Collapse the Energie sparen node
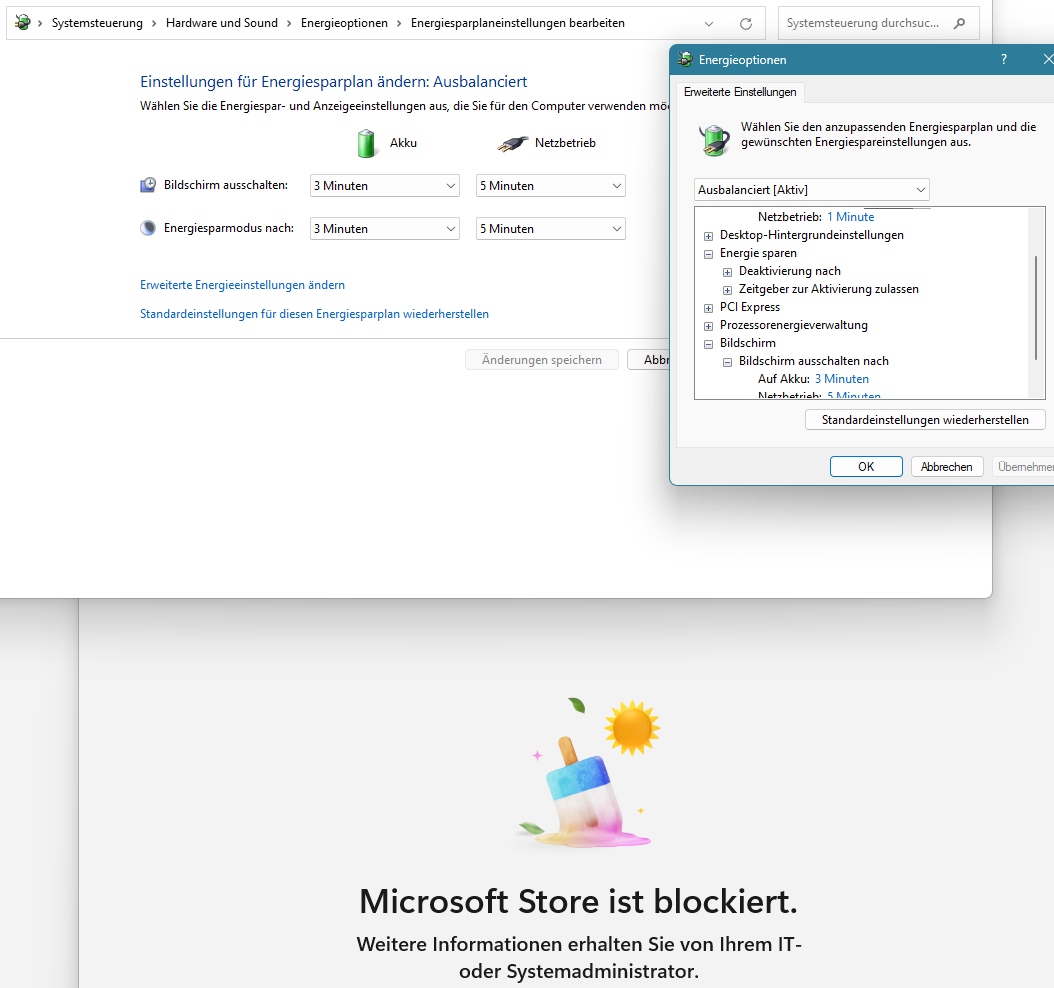Image resolution: width=1054 pixels, height=988 pixels. point(708,254)
